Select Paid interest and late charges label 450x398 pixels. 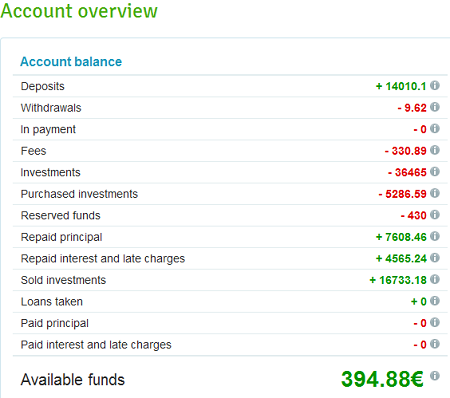pos(96,345)
